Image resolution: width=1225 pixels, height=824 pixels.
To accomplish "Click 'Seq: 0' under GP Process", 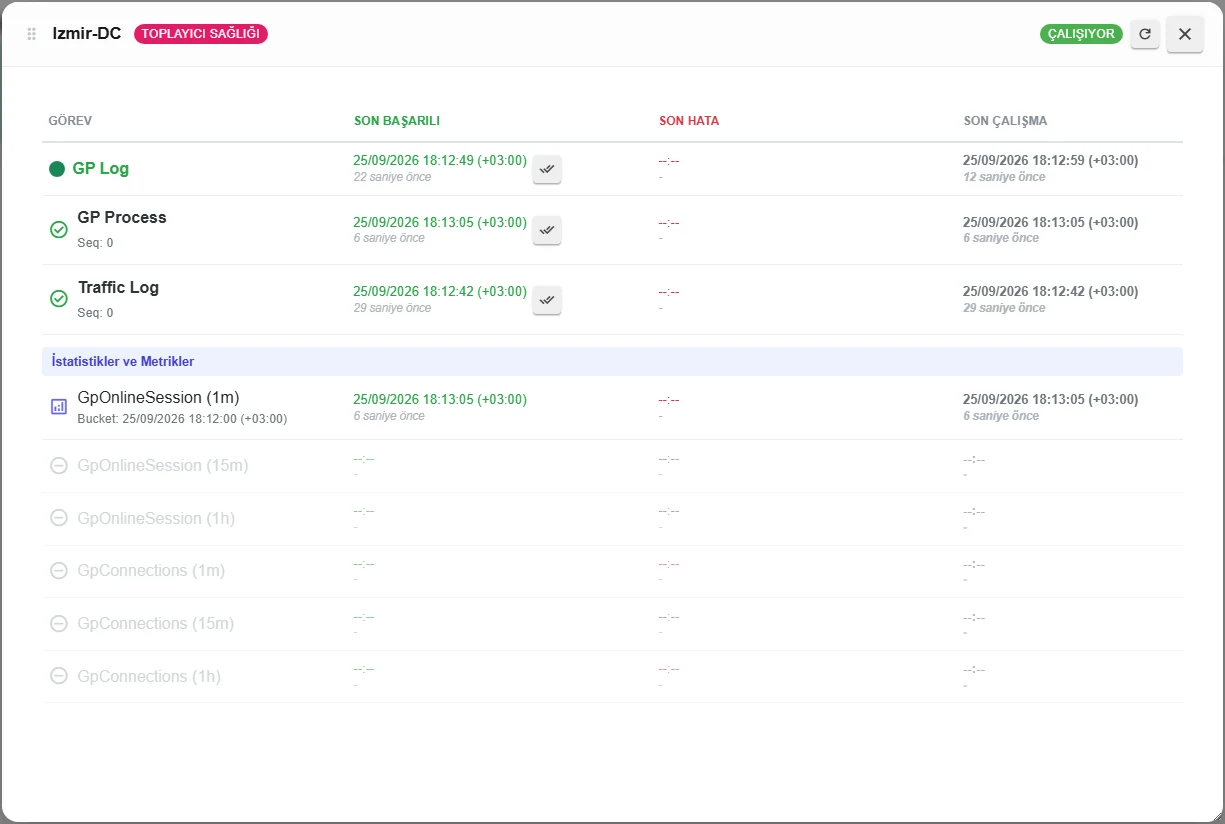I will coord(96,243).
